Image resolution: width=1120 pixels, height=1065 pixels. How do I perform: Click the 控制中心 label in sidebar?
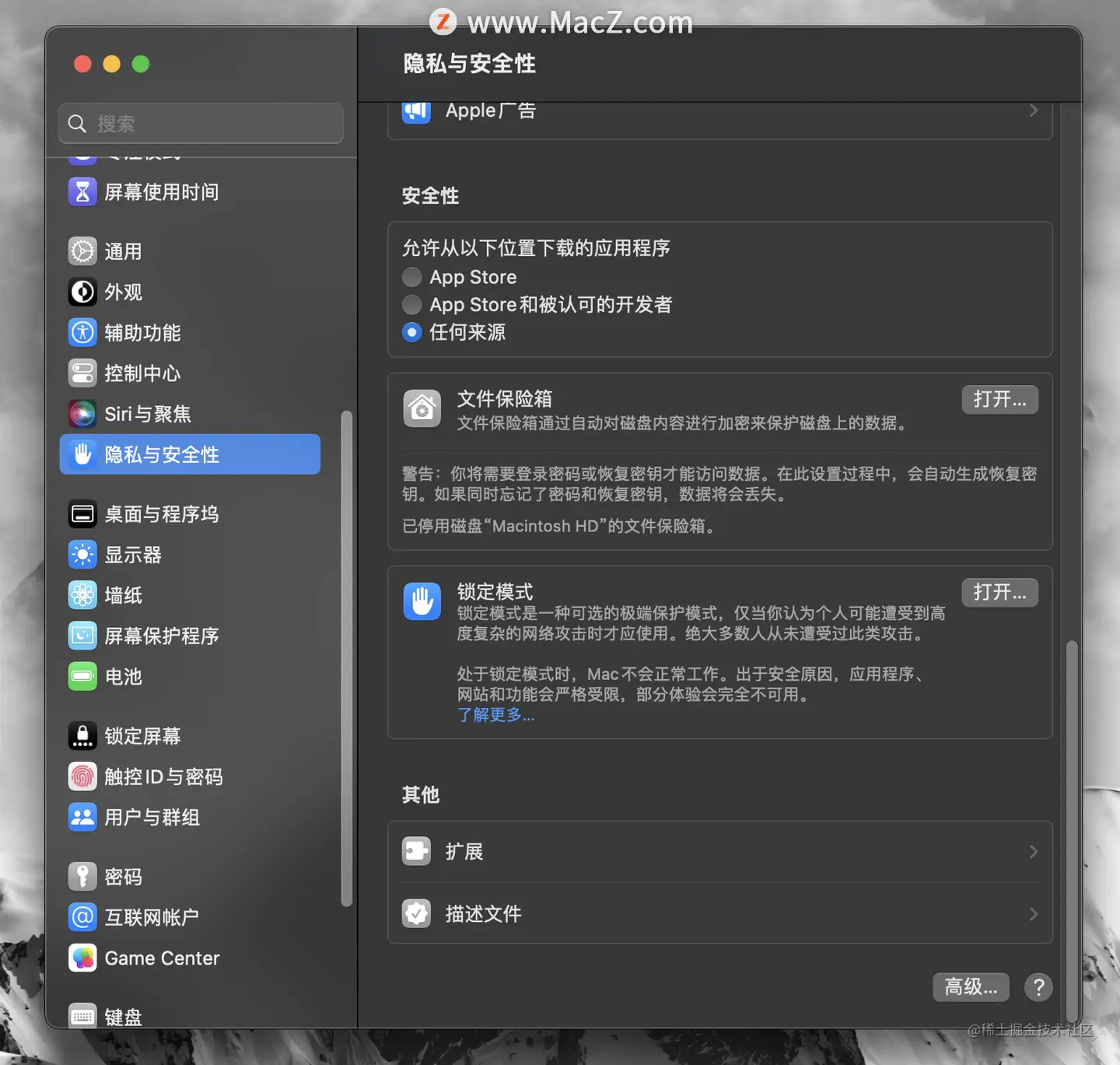point(142,373)
